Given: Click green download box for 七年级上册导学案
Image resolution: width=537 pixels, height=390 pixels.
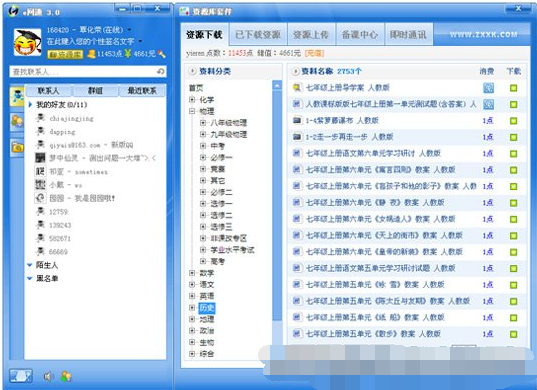Looking at the screenshot, I should 513,88.
